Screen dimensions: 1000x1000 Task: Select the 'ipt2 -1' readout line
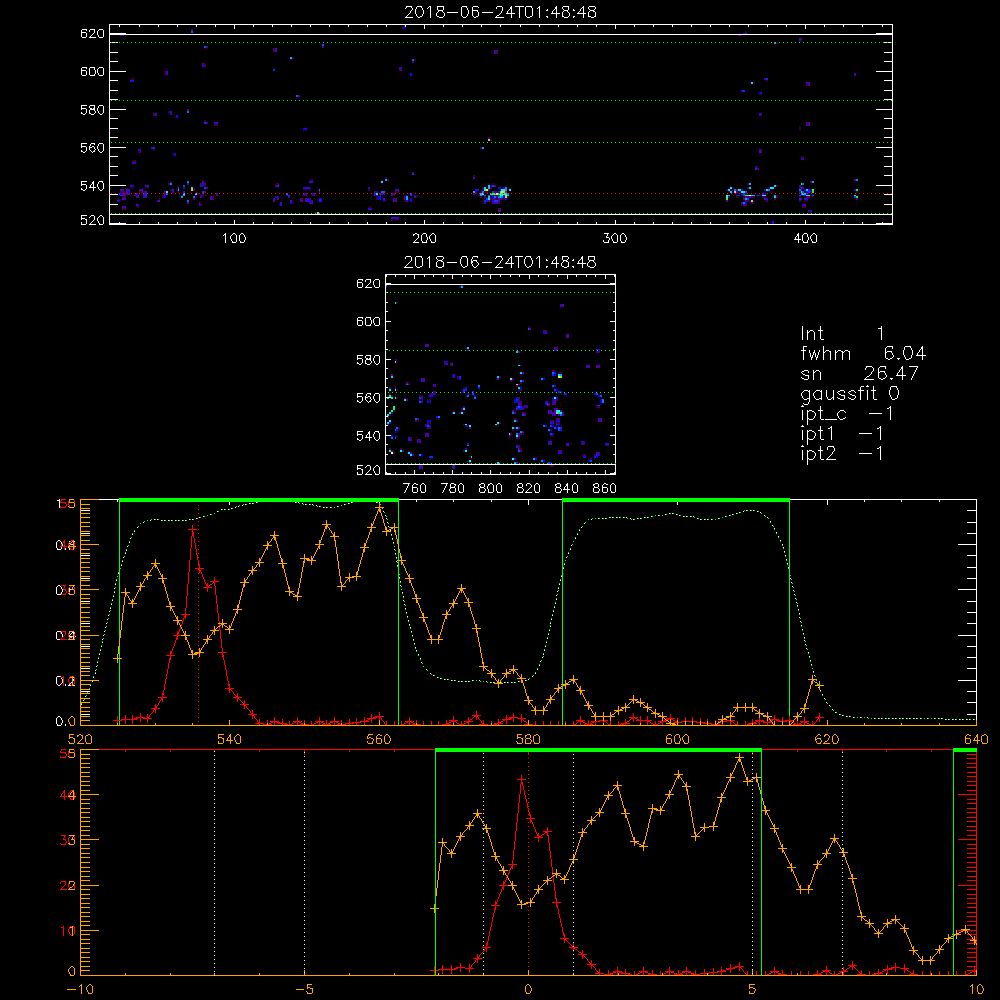click(x=842, y=453)
